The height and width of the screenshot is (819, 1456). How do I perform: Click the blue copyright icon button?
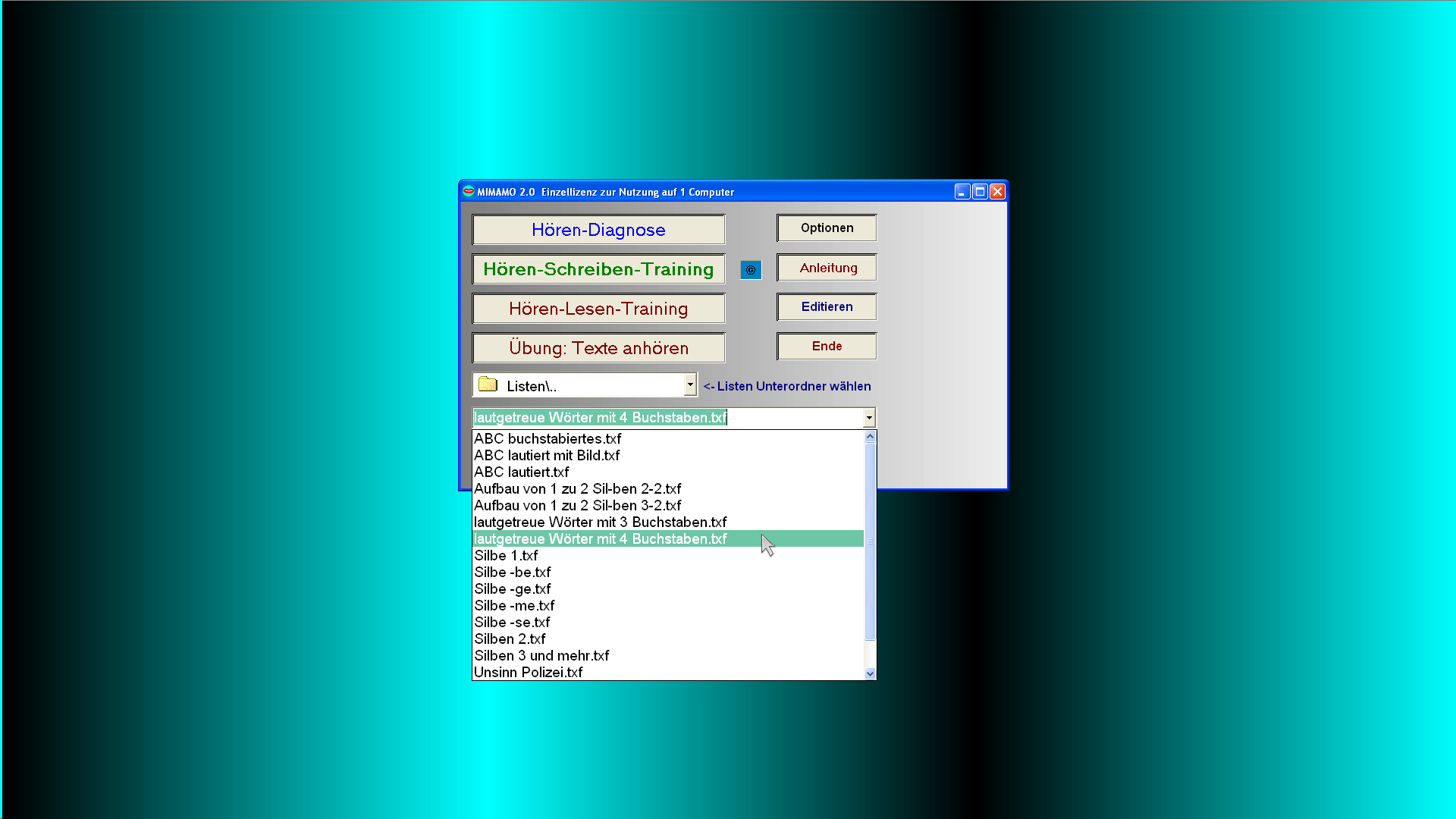750,270
